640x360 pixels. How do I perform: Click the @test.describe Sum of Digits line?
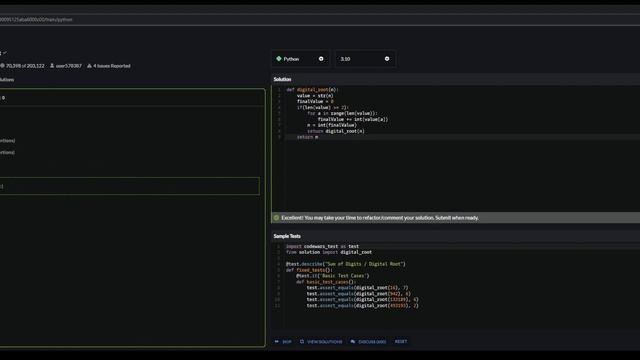click(x=346, y=264)
